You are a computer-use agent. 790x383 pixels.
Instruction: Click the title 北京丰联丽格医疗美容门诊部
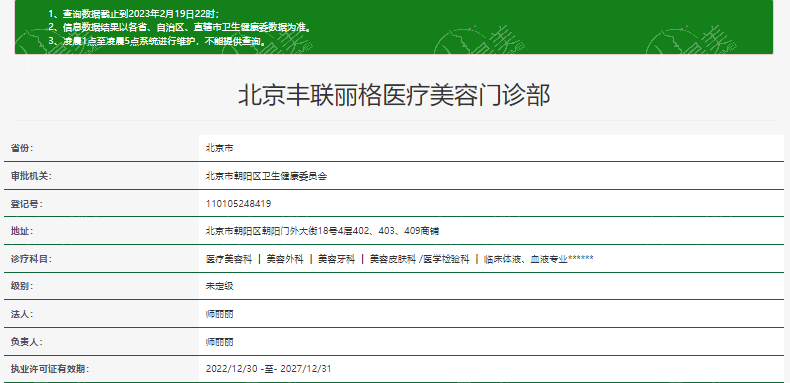[x=393, y=95]
